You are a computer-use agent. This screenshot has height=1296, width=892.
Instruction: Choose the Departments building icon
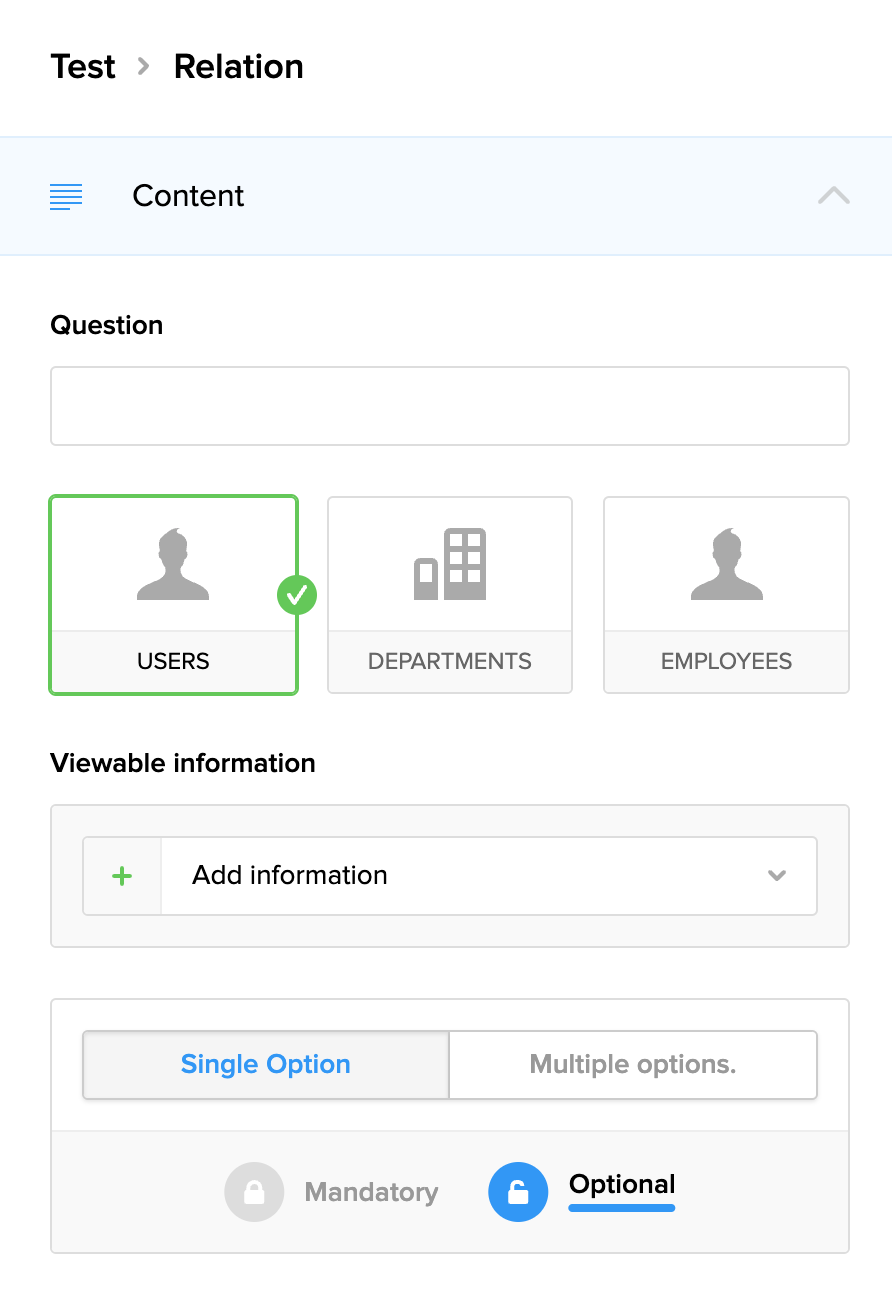click(450, 565)
